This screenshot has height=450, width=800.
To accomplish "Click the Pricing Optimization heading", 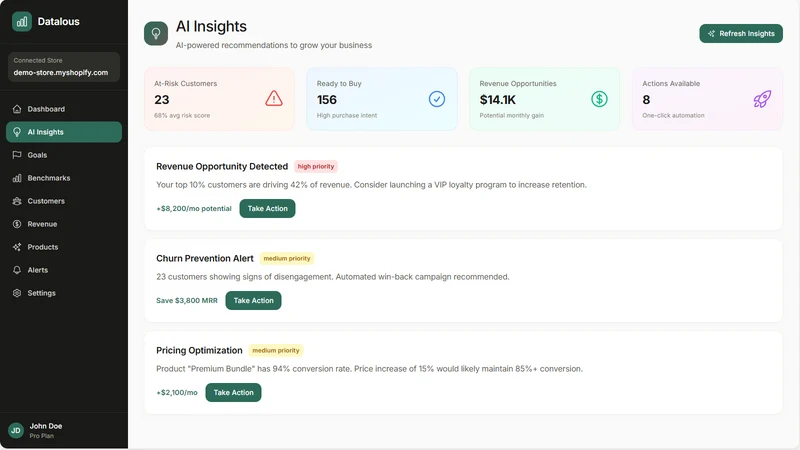I will (x=199, y=351).
